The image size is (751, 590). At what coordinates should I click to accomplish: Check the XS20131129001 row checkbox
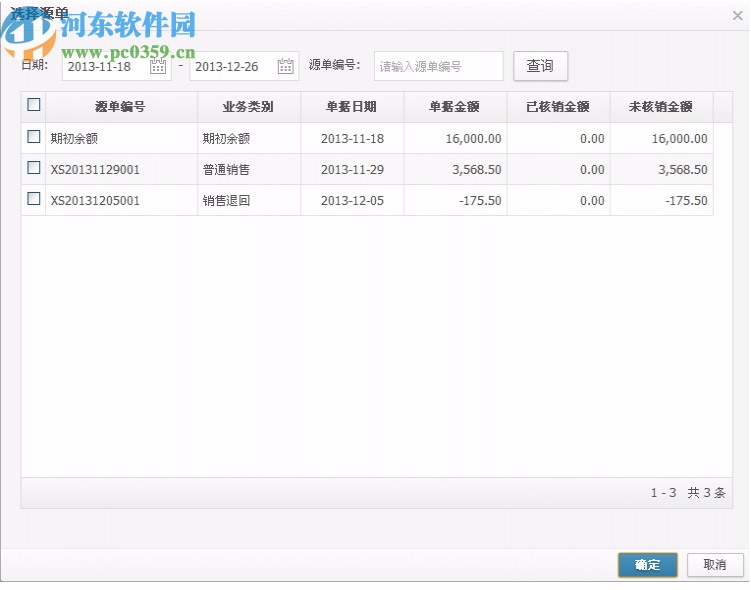point(34,168)
